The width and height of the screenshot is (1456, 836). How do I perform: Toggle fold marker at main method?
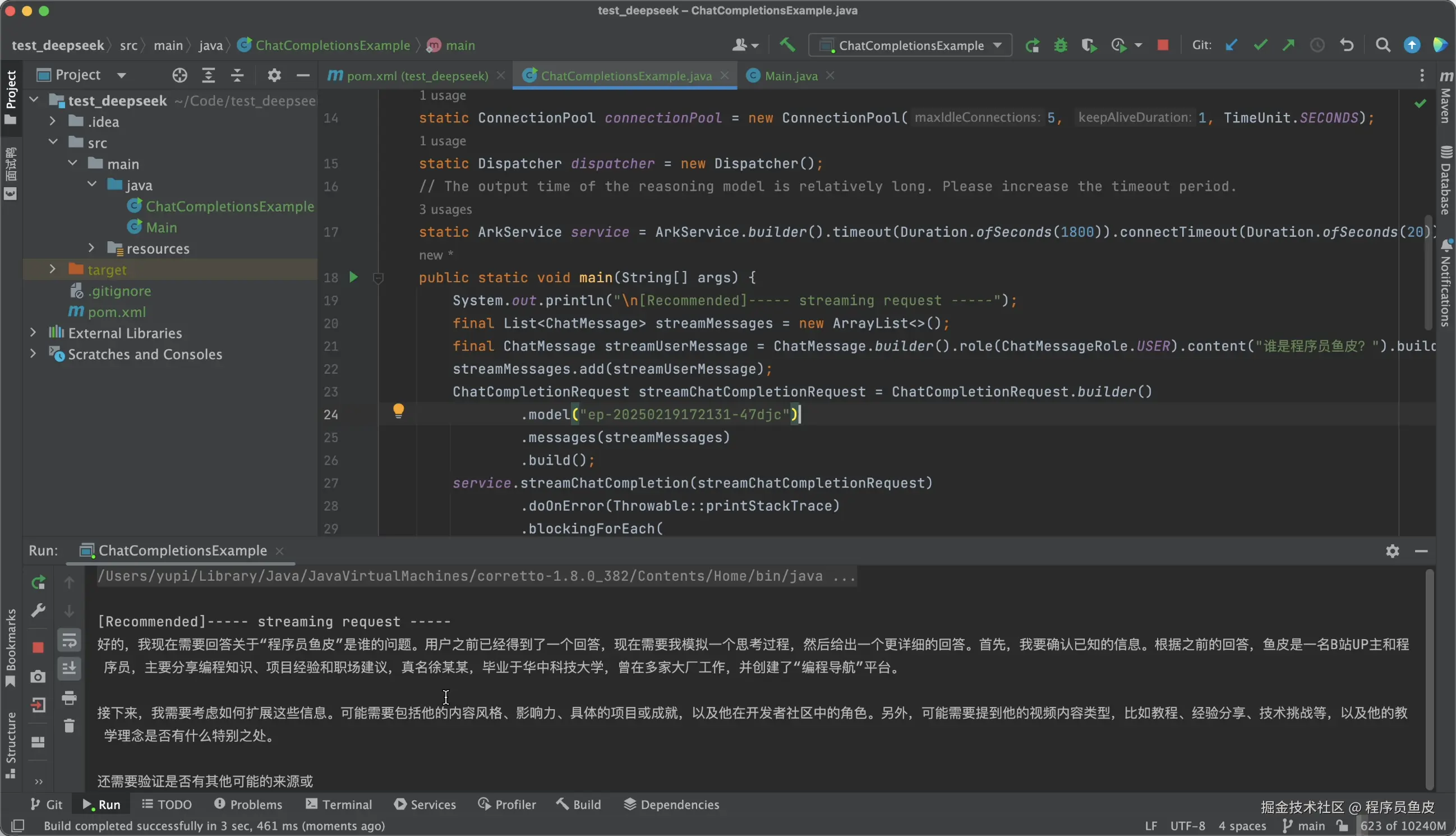tap(377, 278)
